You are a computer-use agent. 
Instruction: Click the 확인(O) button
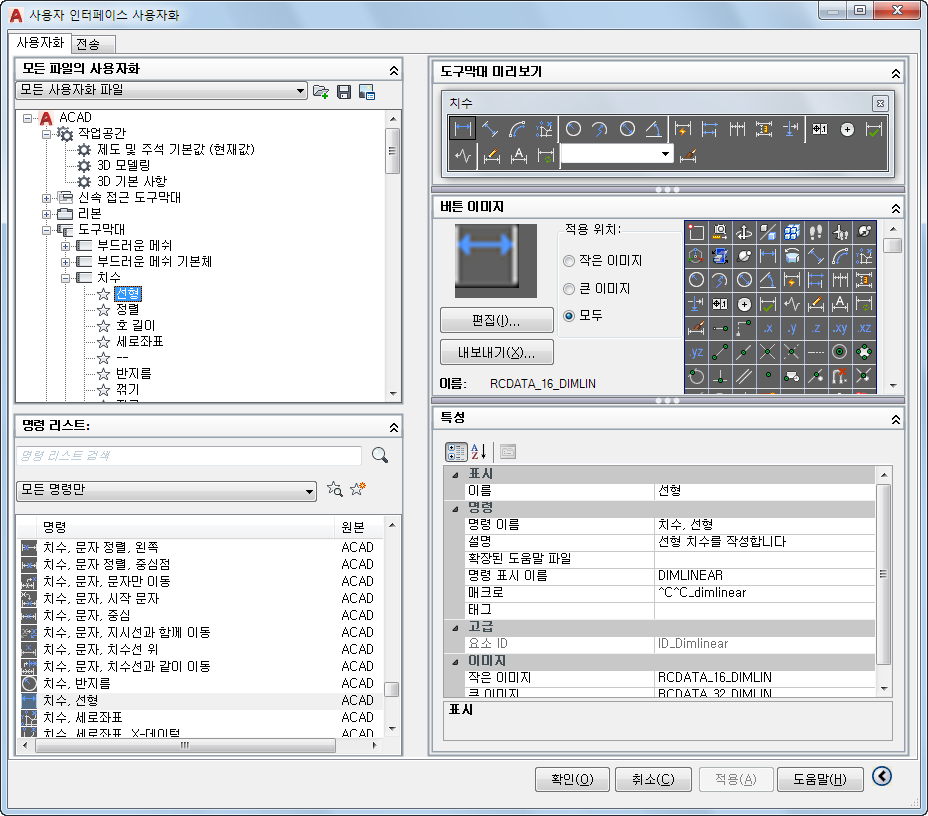click(x=572, y=779)
